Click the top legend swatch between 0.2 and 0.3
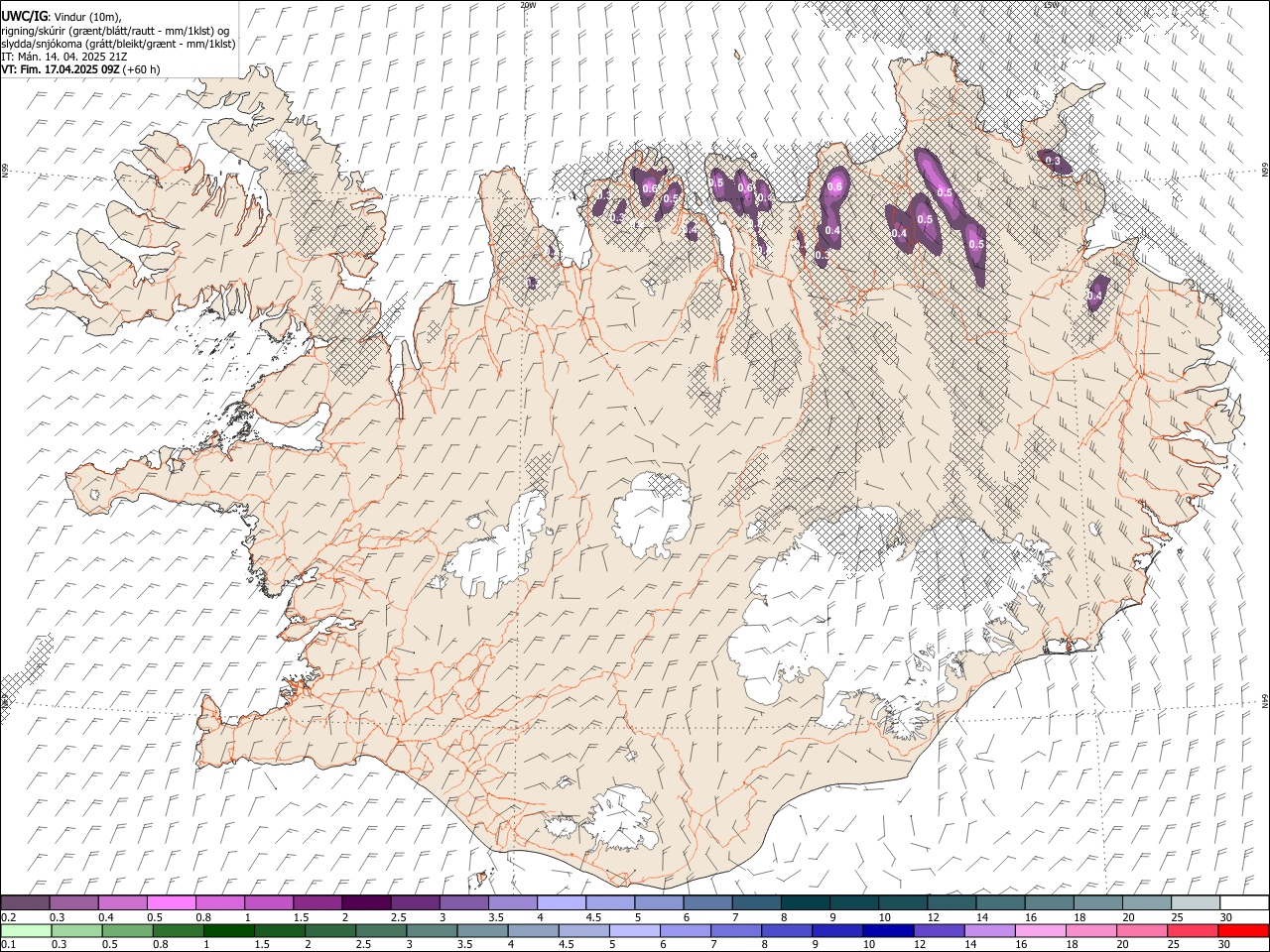The height and width of the screenshot is (952, 1270). point(26,903)
